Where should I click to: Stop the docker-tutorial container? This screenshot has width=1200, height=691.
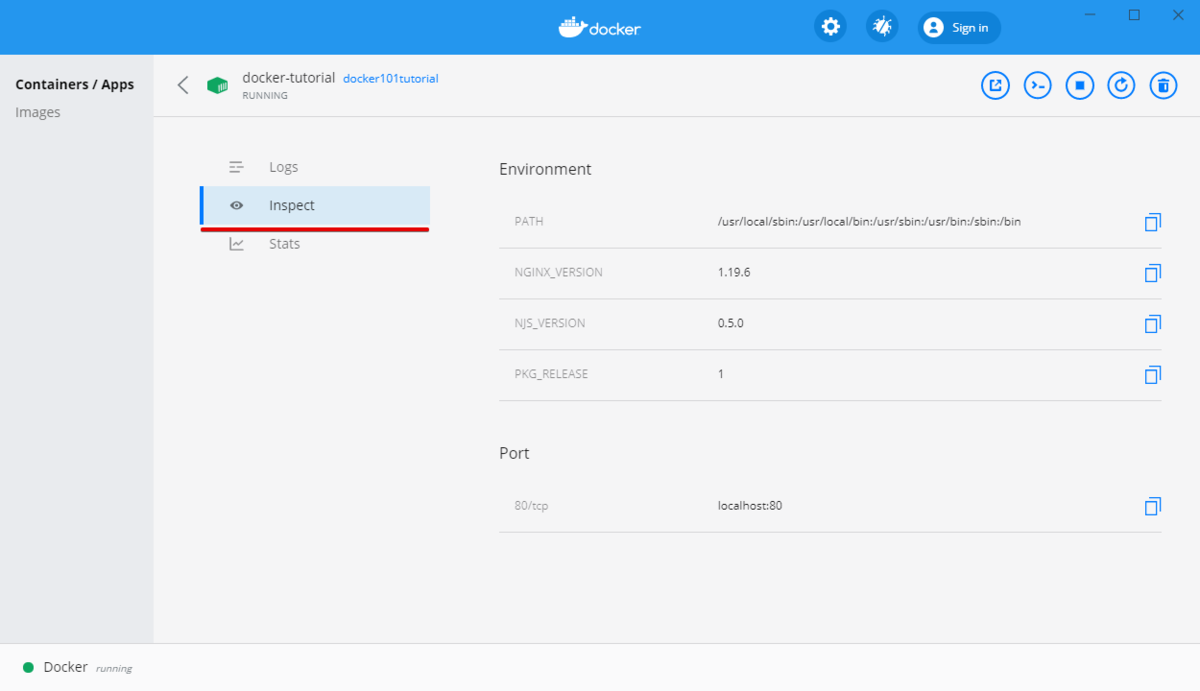pyautogui.click(x=1079, y=86)
